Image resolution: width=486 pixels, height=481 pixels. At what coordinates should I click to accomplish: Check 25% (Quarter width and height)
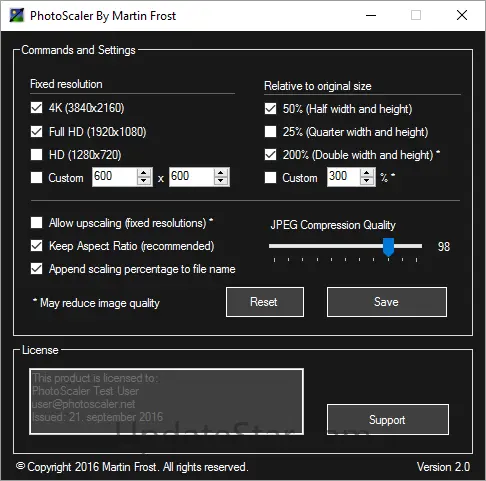(270, 132)
